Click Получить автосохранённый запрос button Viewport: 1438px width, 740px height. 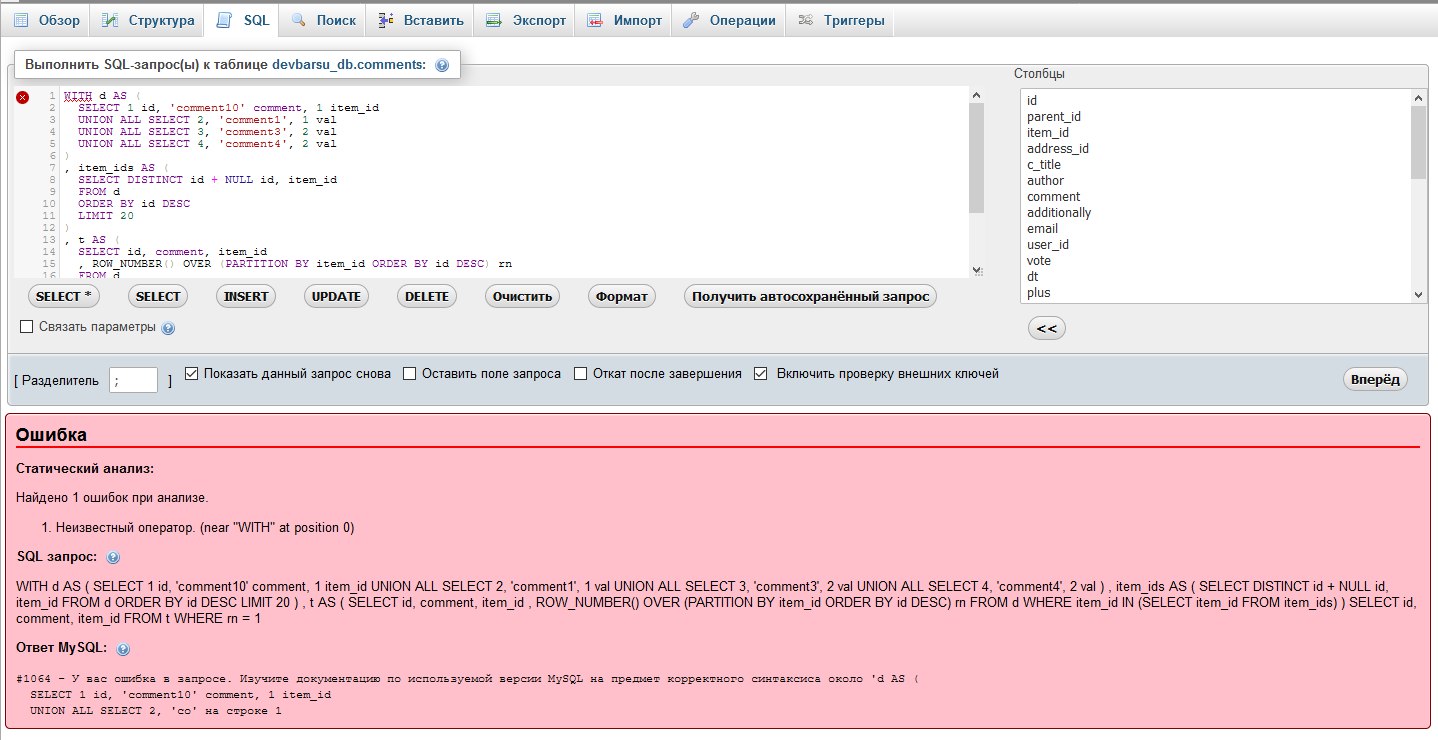(810, 296)
